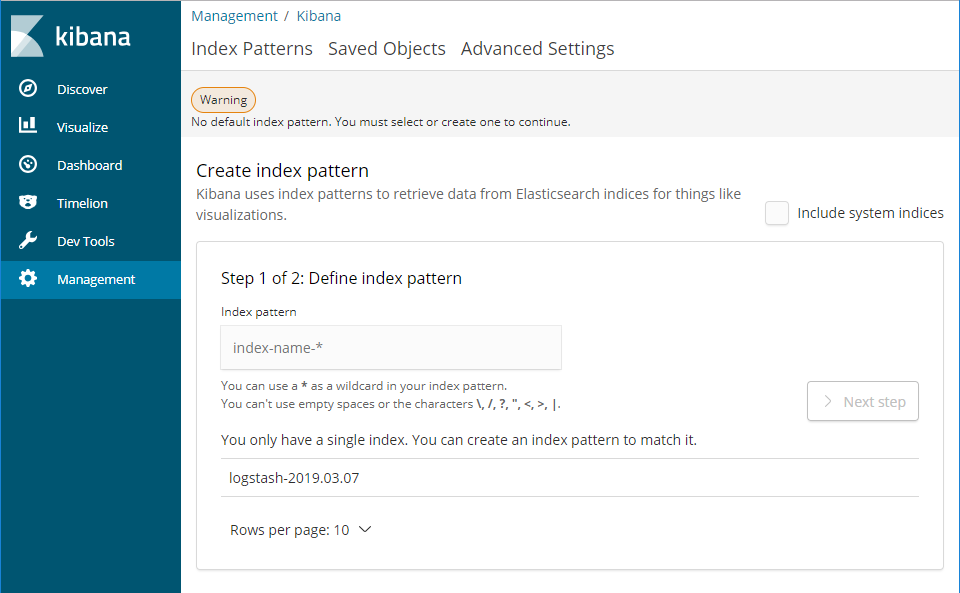Open the Advanced Settings tab
Image resolution: width=960 pixels, height=593 pixels.
tap(537, 48)
